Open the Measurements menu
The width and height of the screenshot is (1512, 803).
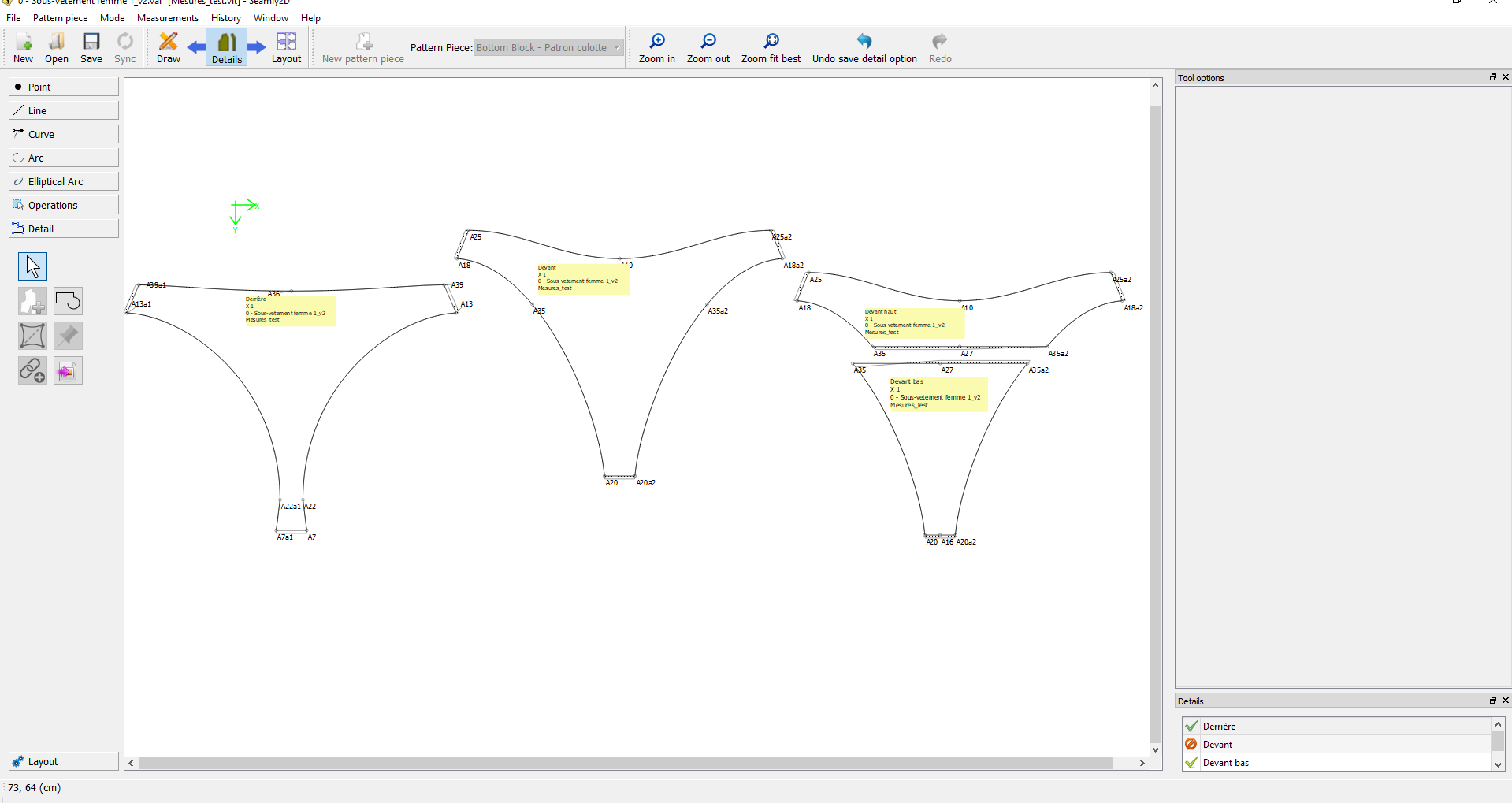(167, 18)
